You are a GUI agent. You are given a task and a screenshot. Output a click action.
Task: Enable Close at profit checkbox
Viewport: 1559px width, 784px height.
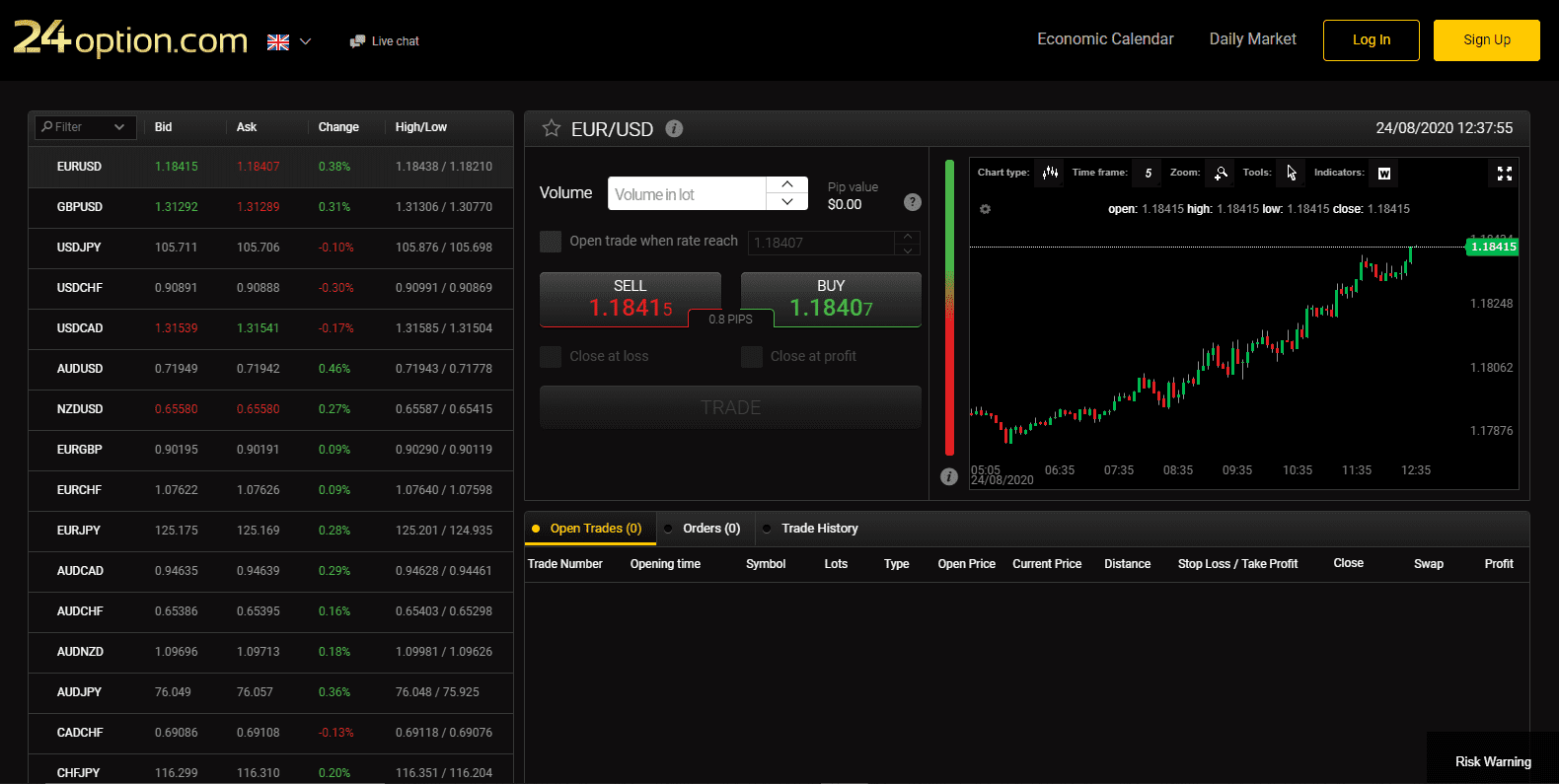752,357
